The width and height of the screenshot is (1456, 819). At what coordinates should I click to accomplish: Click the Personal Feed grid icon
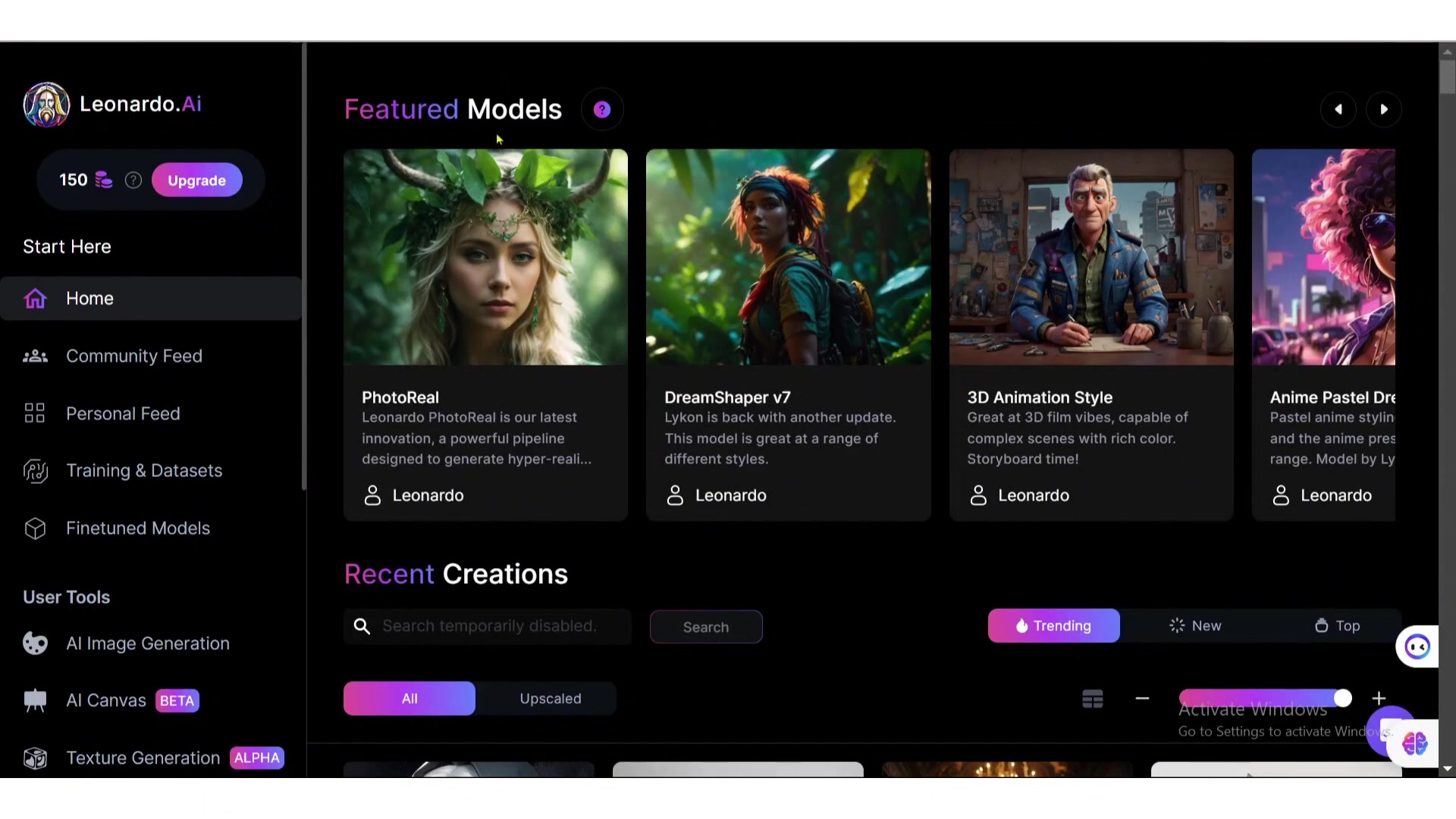[35, 413]
